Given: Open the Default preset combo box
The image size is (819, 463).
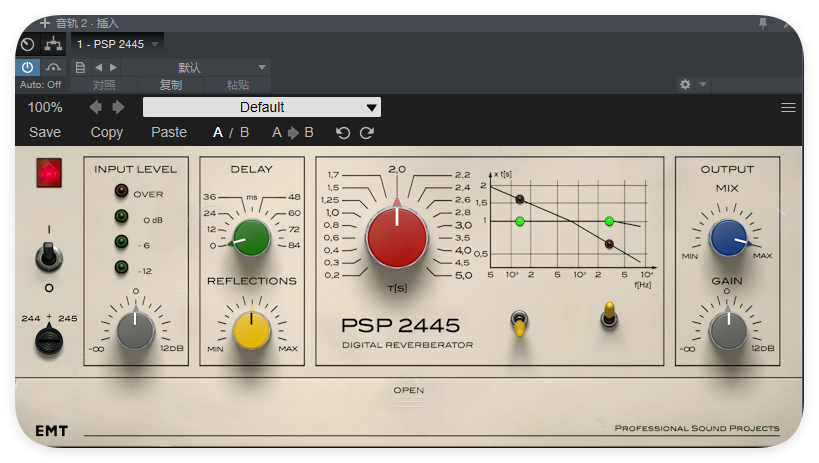Looking at the screenshot, I should [262, 107].
